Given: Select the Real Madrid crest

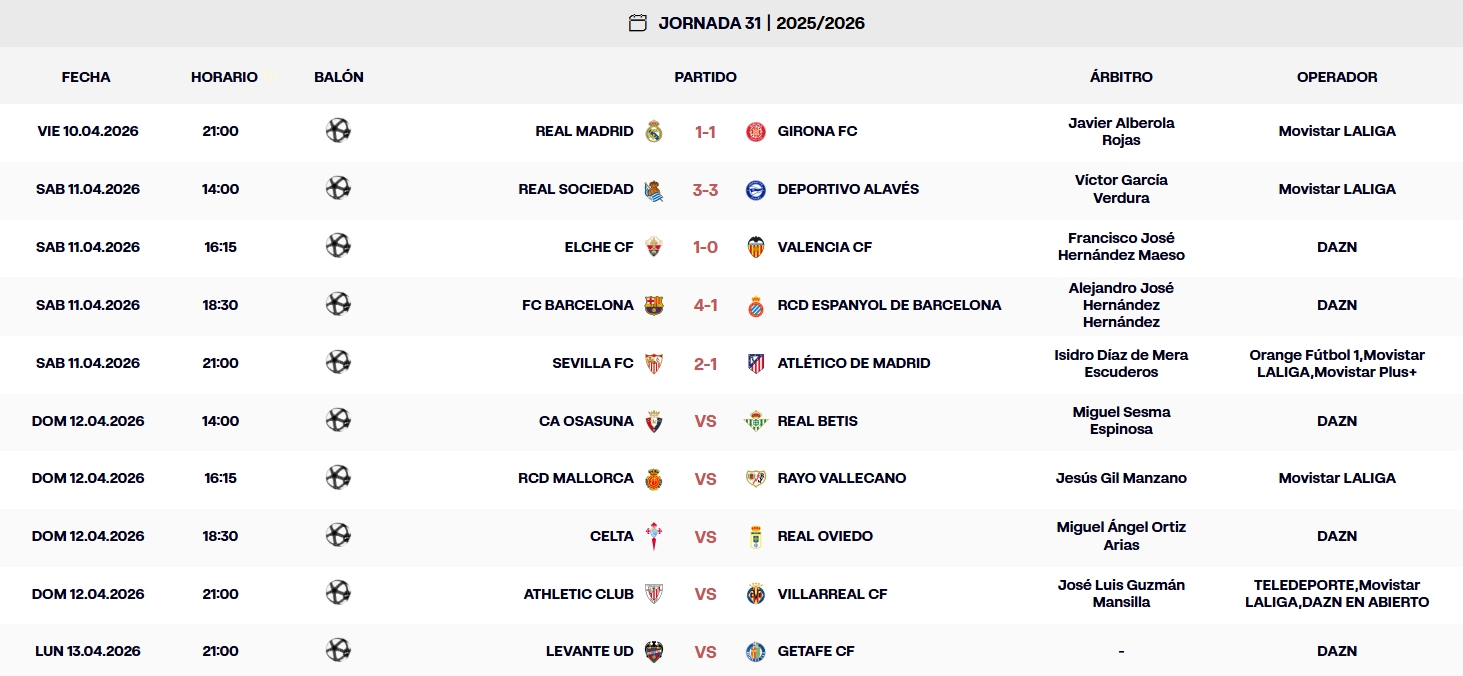Looking at the screenshot, I should click(654, 131).
